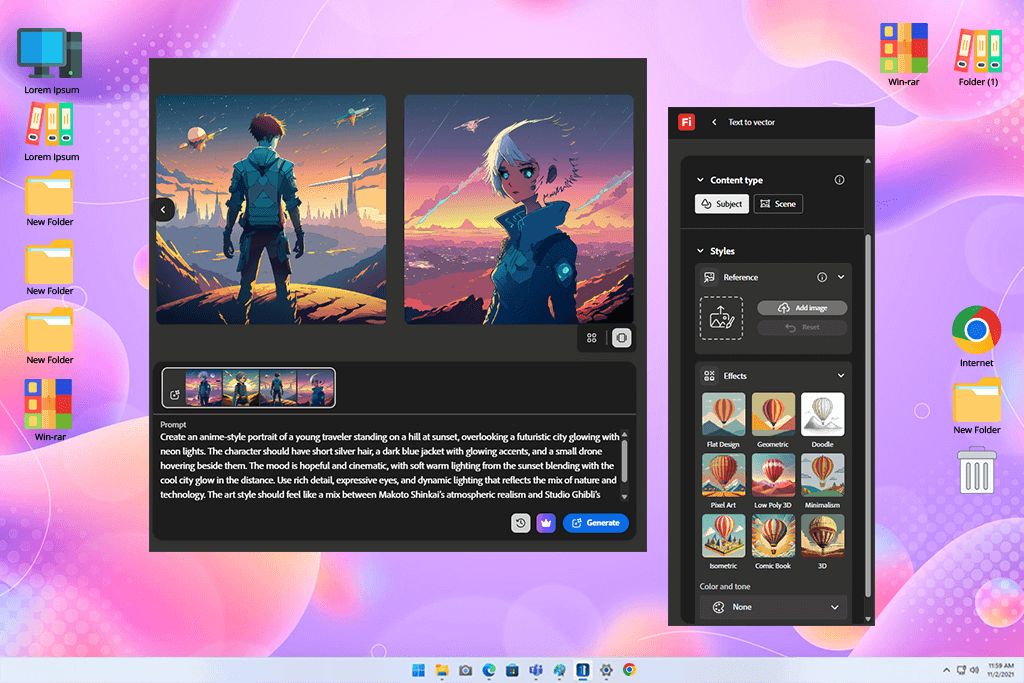Click the generation icon in the thumbnail strip
1024x683 pixels.
coord(174,394)
